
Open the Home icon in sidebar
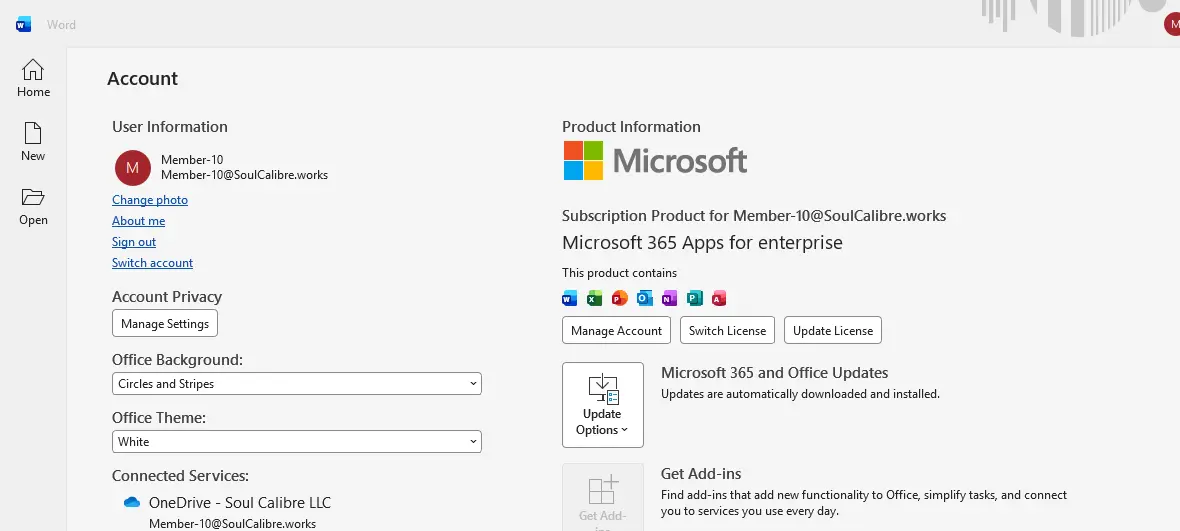pyautogui.click(x=32, y=70)
